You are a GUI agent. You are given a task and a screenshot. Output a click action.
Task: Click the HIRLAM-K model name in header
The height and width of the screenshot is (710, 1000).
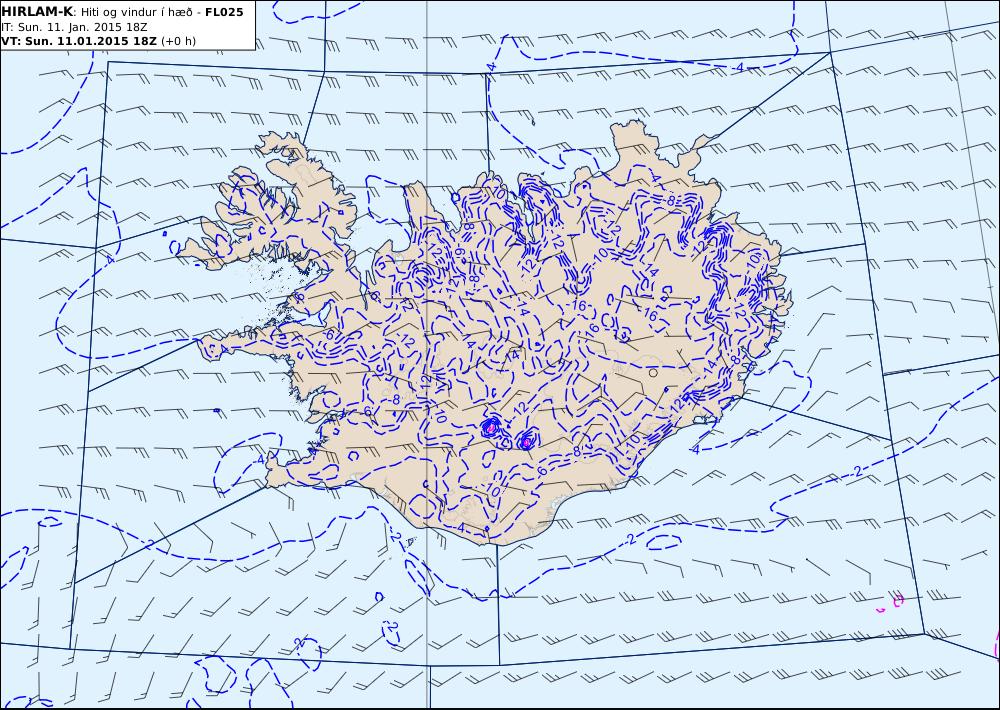click(37, 12)
